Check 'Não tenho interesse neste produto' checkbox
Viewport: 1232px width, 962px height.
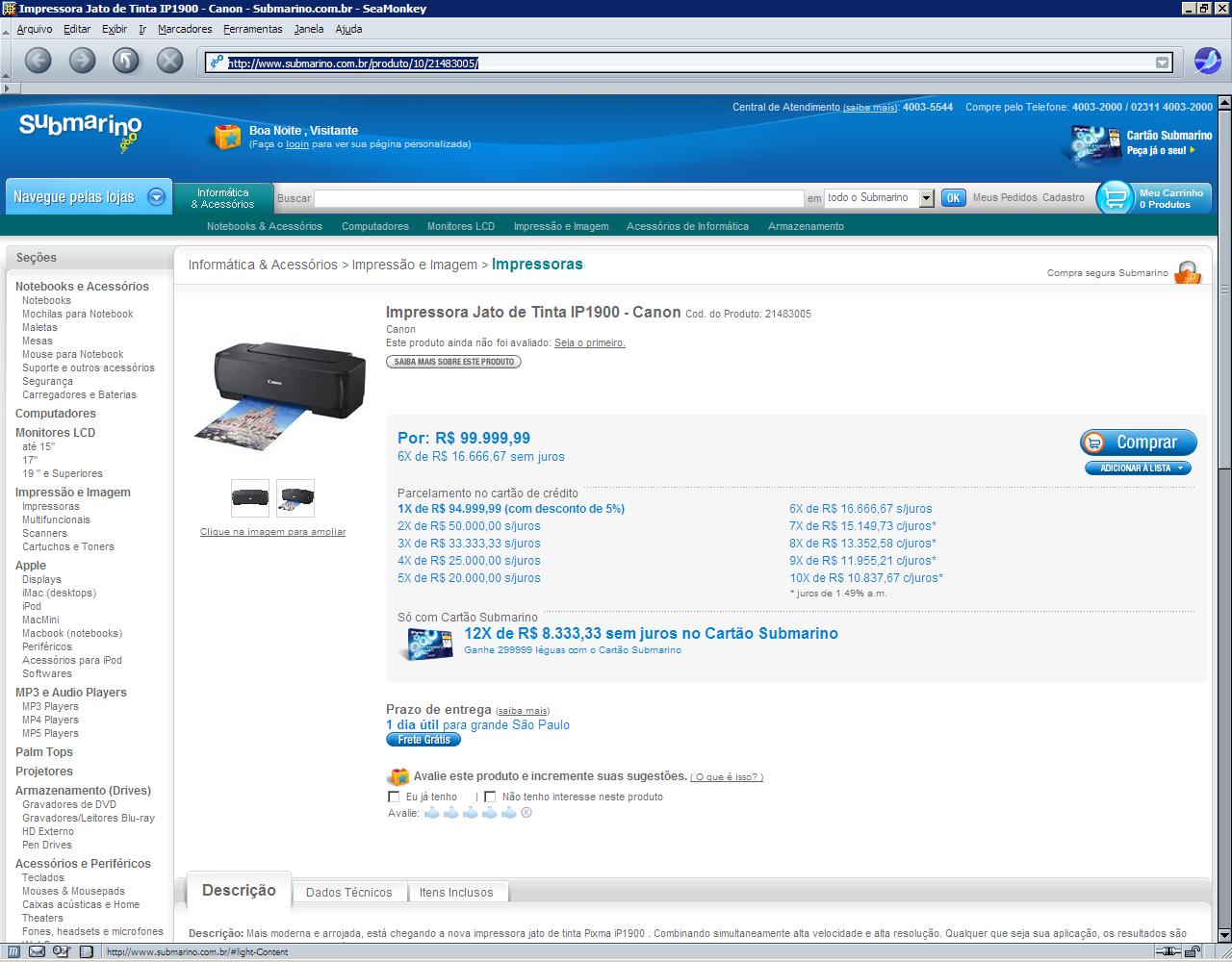coord(490,797)
